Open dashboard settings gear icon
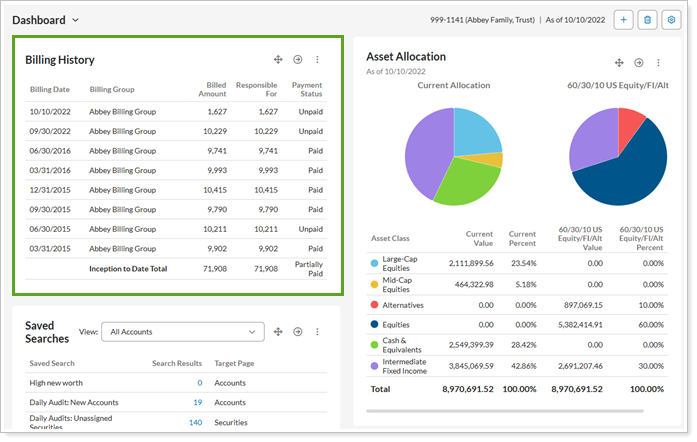The width and height of the screenshot is (697, 442). click(671, 19)
